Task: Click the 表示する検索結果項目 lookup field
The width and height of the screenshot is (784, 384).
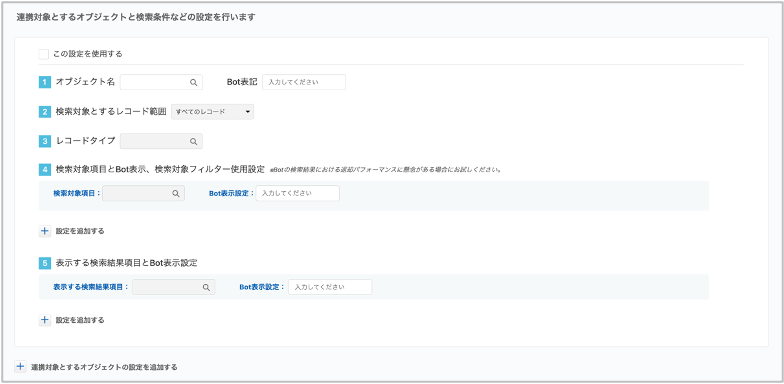Action: tap(174, 287)
